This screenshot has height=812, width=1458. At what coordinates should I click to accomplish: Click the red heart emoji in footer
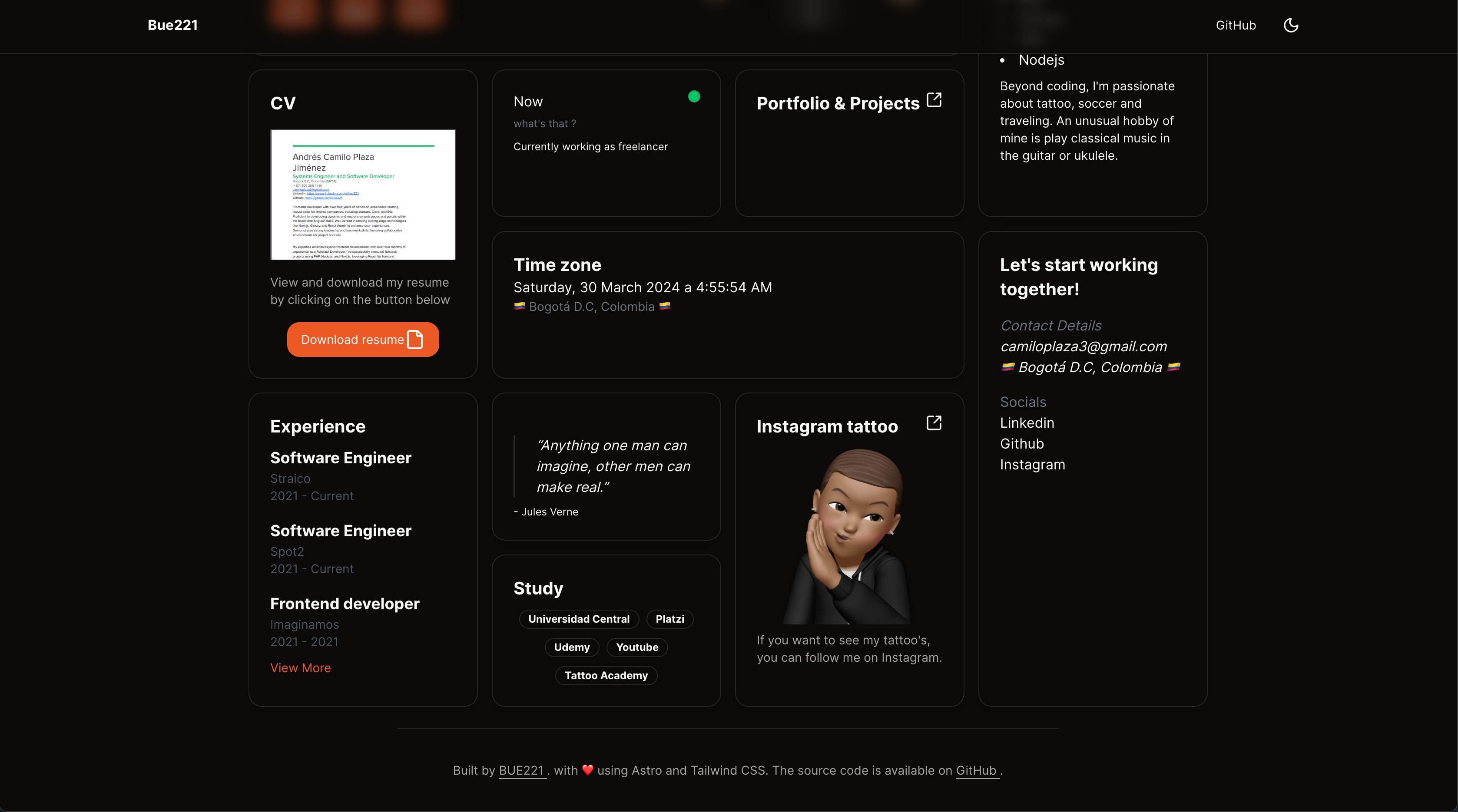(587, 770)
